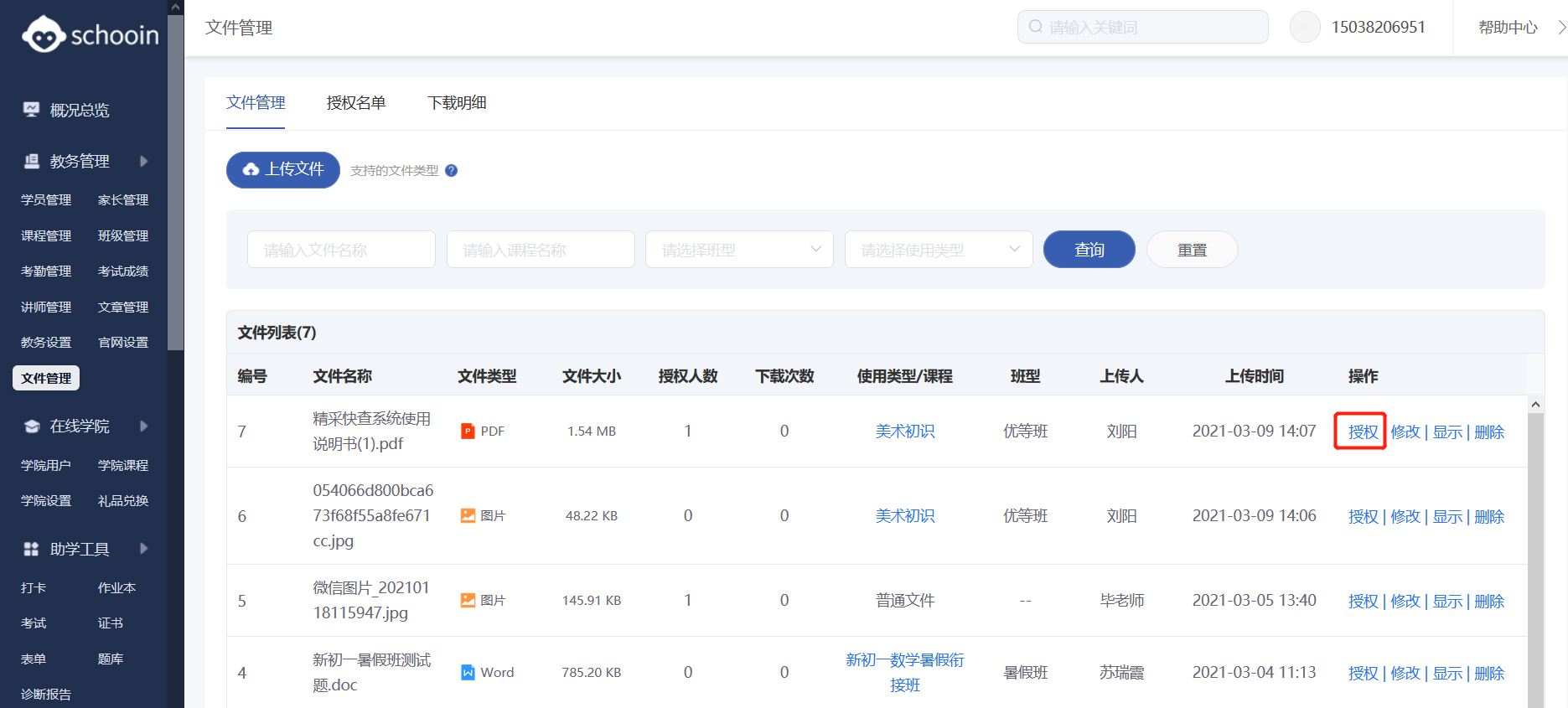The height and width of the screenshot is (708, 1568).
Task: Open 班级管理 in the sidebar
Action: point(123,235)
